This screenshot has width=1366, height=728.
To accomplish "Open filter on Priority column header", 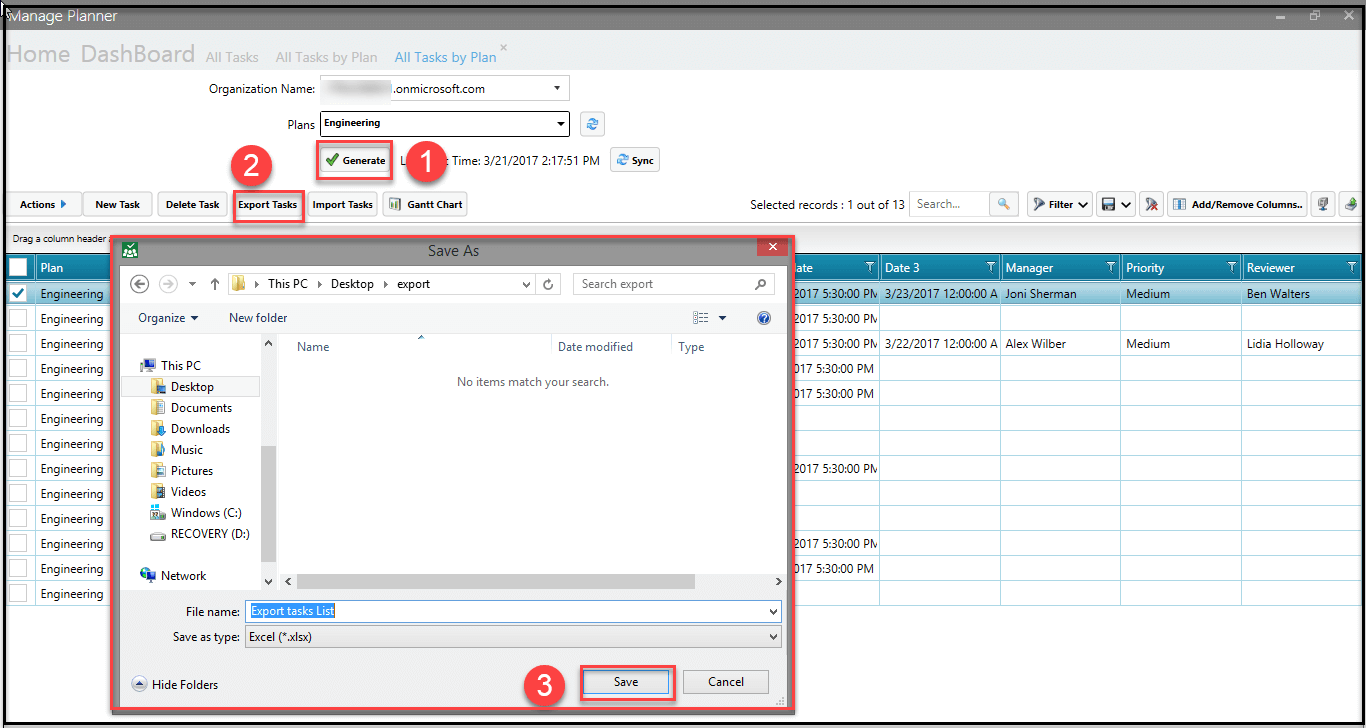I will point(1232,268).
